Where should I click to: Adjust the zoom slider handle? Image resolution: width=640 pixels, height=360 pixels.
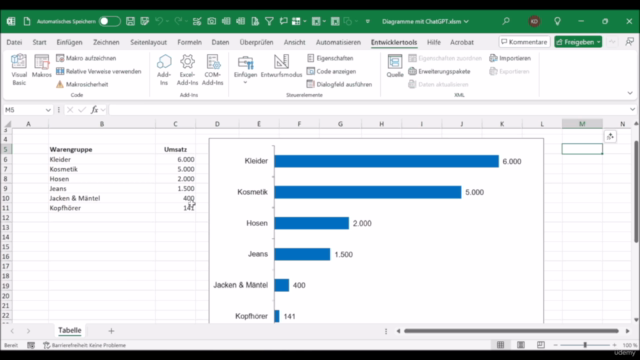coord(585,345)
